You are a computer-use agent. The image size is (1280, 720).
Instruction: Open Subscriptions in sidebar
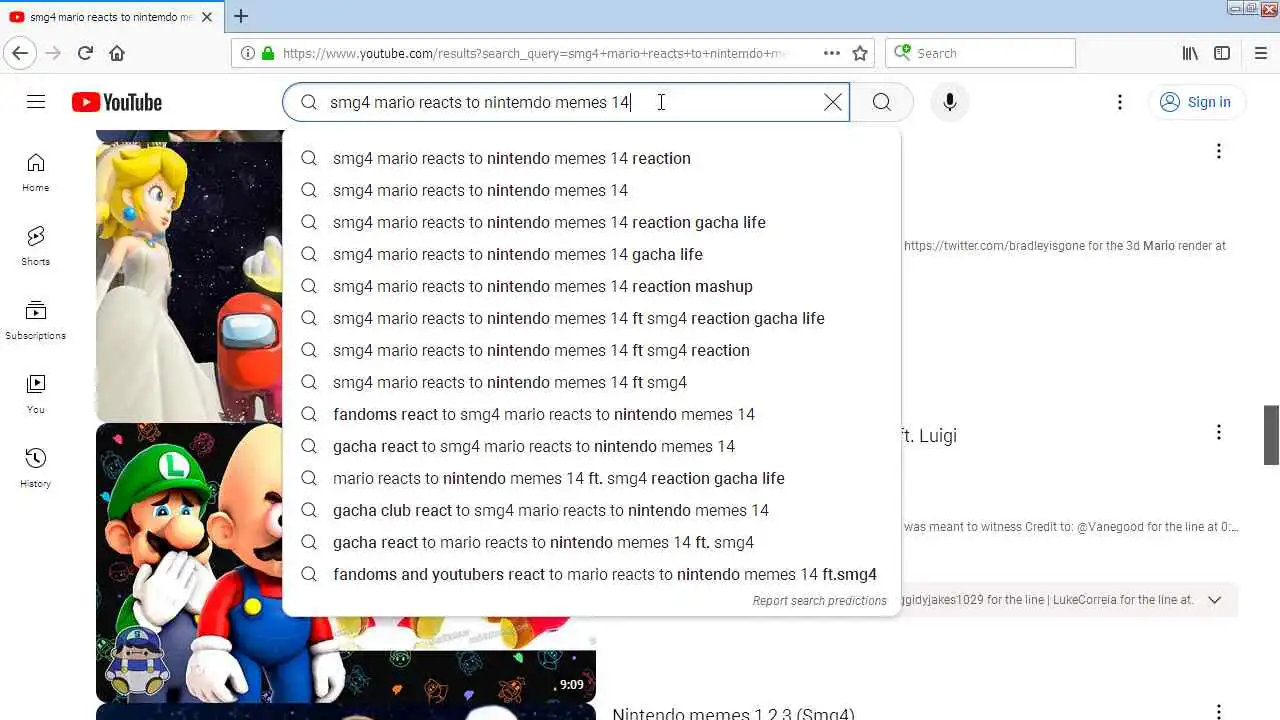click(36, 321)
